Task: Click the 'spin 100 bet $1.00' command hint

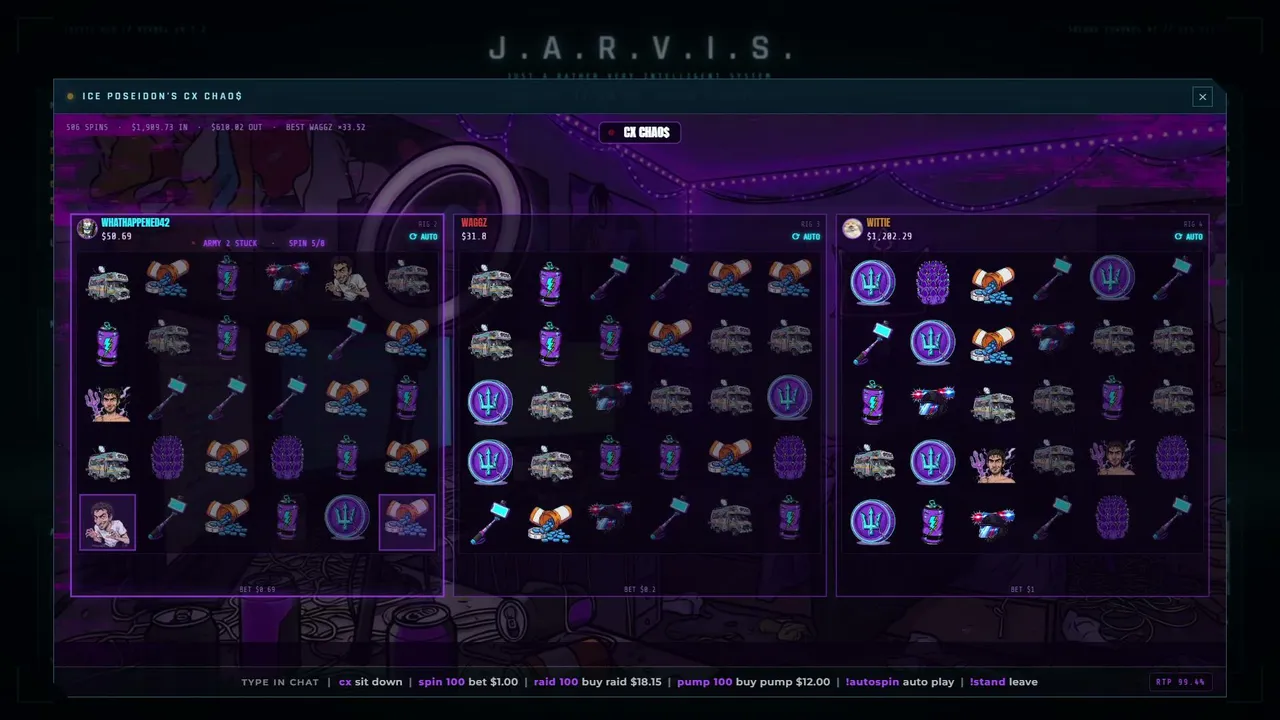Action: [468, 682]
